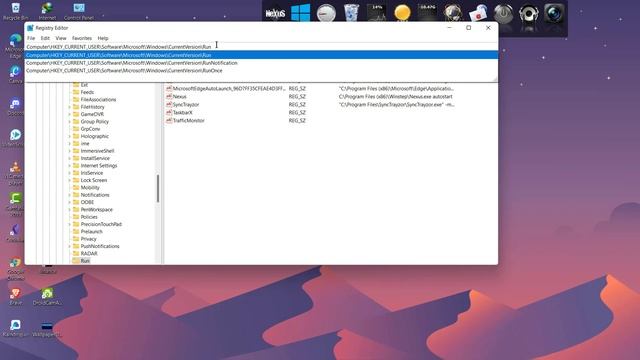Expand the ImmersiveShell key
This screenshot has height=360, width=640.
pos(69,151)
